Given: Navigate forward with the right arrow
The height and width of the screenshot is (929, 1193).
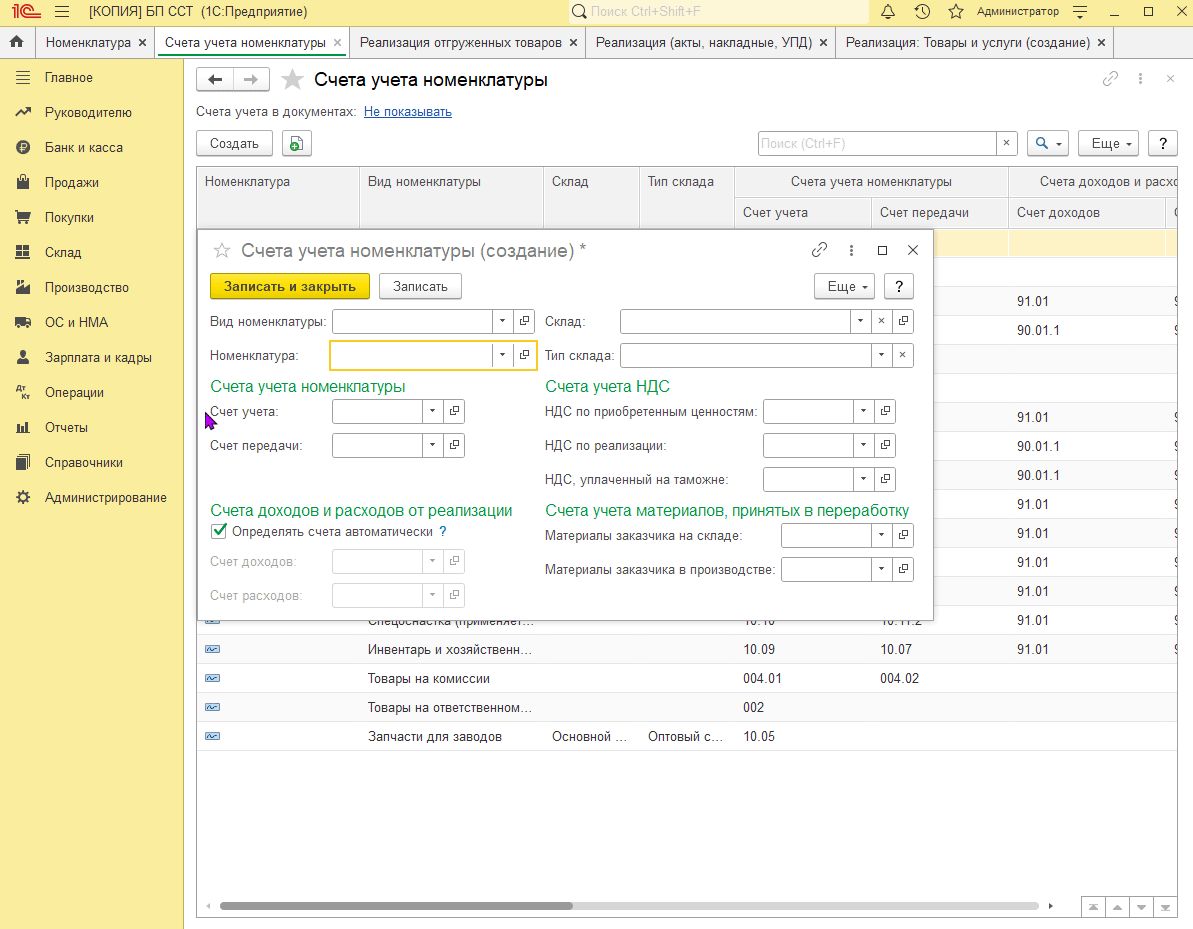Looking at the screenshot, I should coord(251,79).
